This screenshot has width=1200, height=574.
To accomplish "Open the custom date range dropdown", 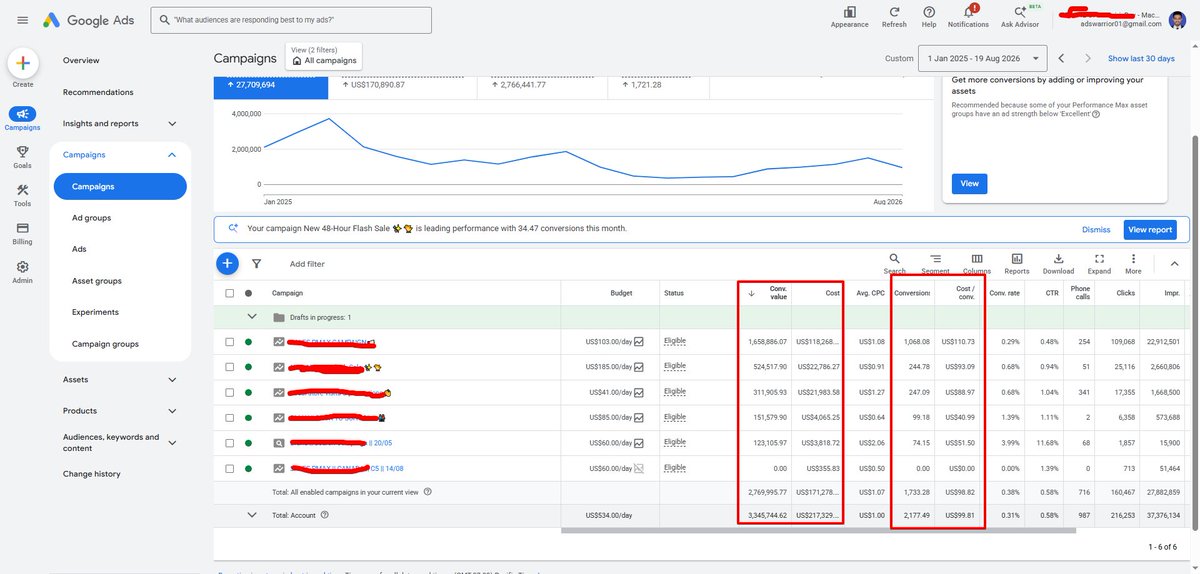I will pos(984,59).
